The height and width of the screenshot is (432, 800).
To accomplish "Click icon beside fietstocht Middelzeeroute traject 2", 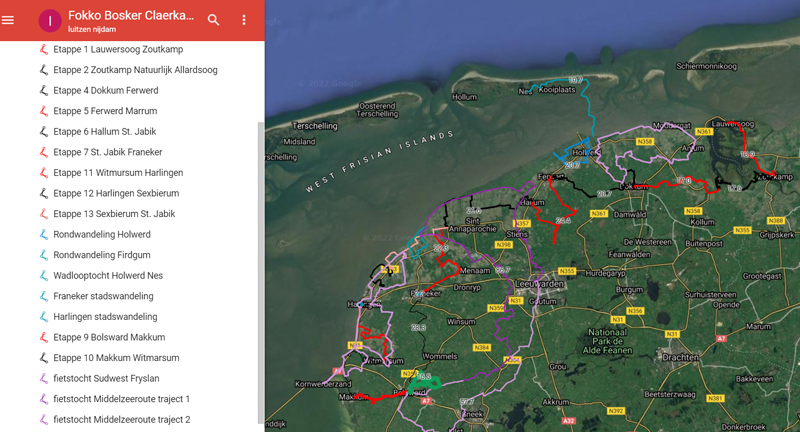I will tap(44, 420).
